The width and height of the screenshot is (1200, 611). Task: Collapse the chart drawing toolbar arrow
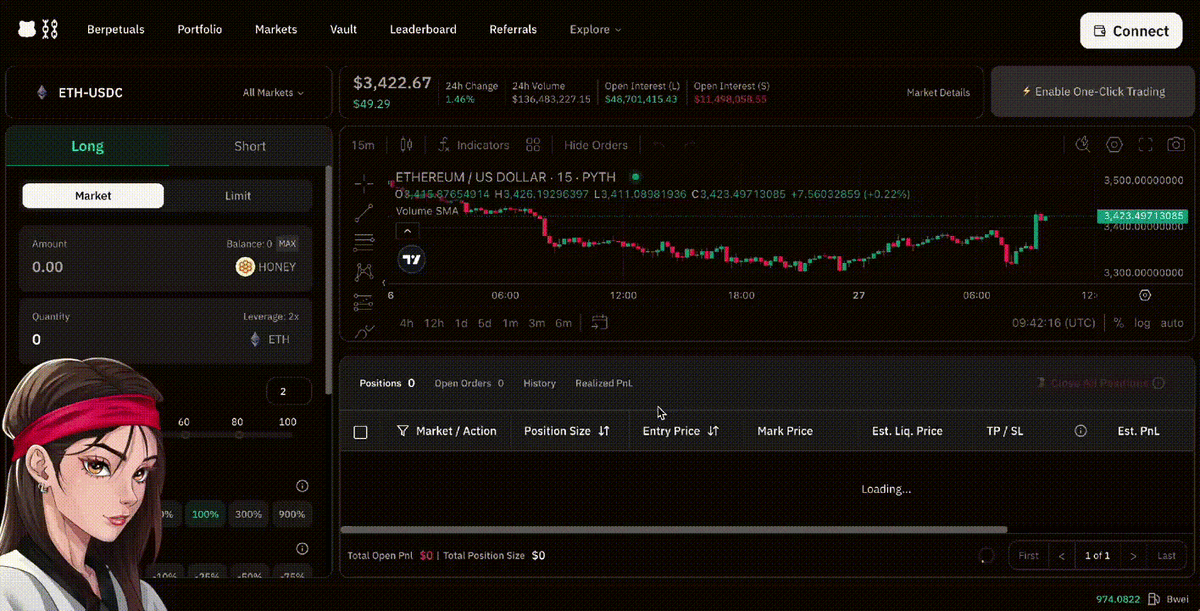tap(385, 284)
